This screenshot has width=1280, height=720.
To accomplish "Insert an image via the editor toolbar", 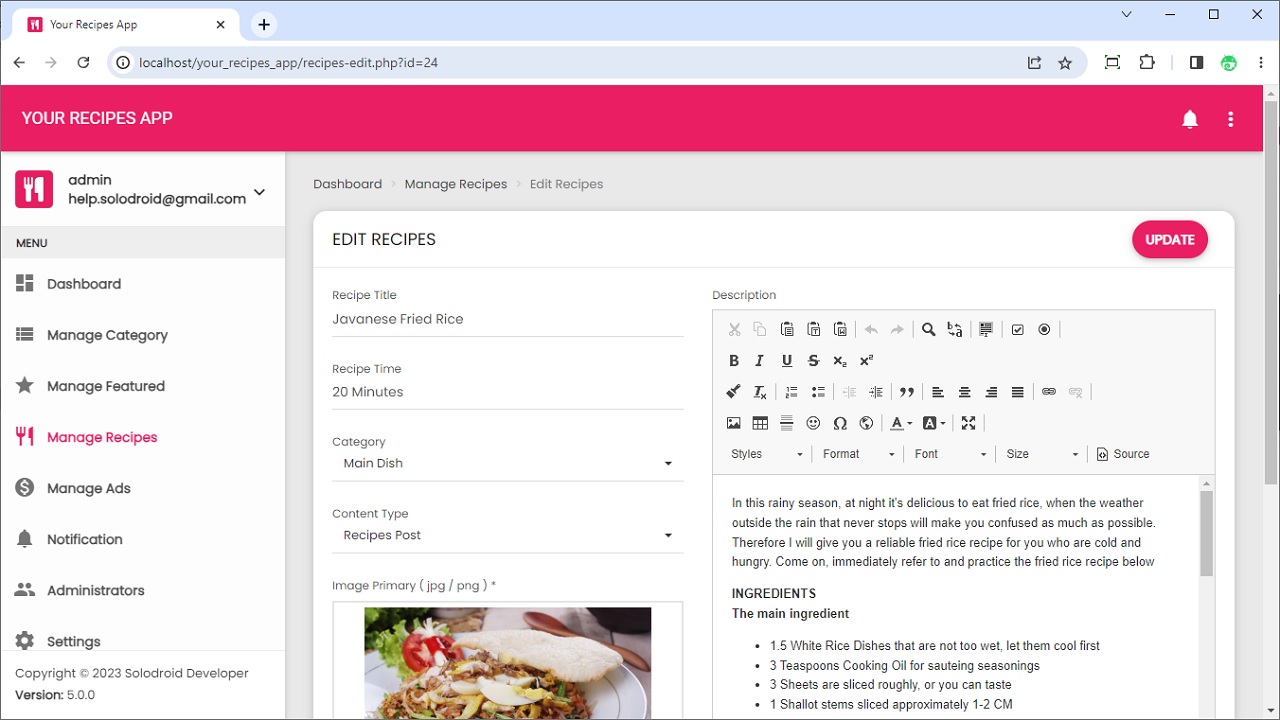I will click(733, 422).
